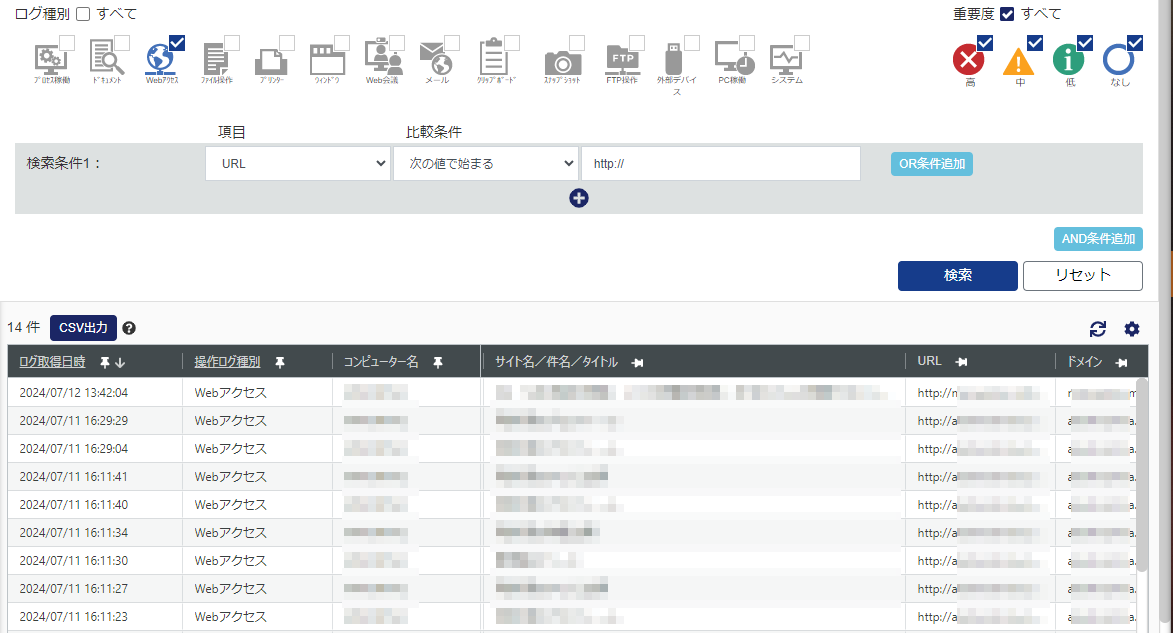Select row dated 2024/07/11 16:29:29
Screen dimensions: 1173x633
coord(572,421)
